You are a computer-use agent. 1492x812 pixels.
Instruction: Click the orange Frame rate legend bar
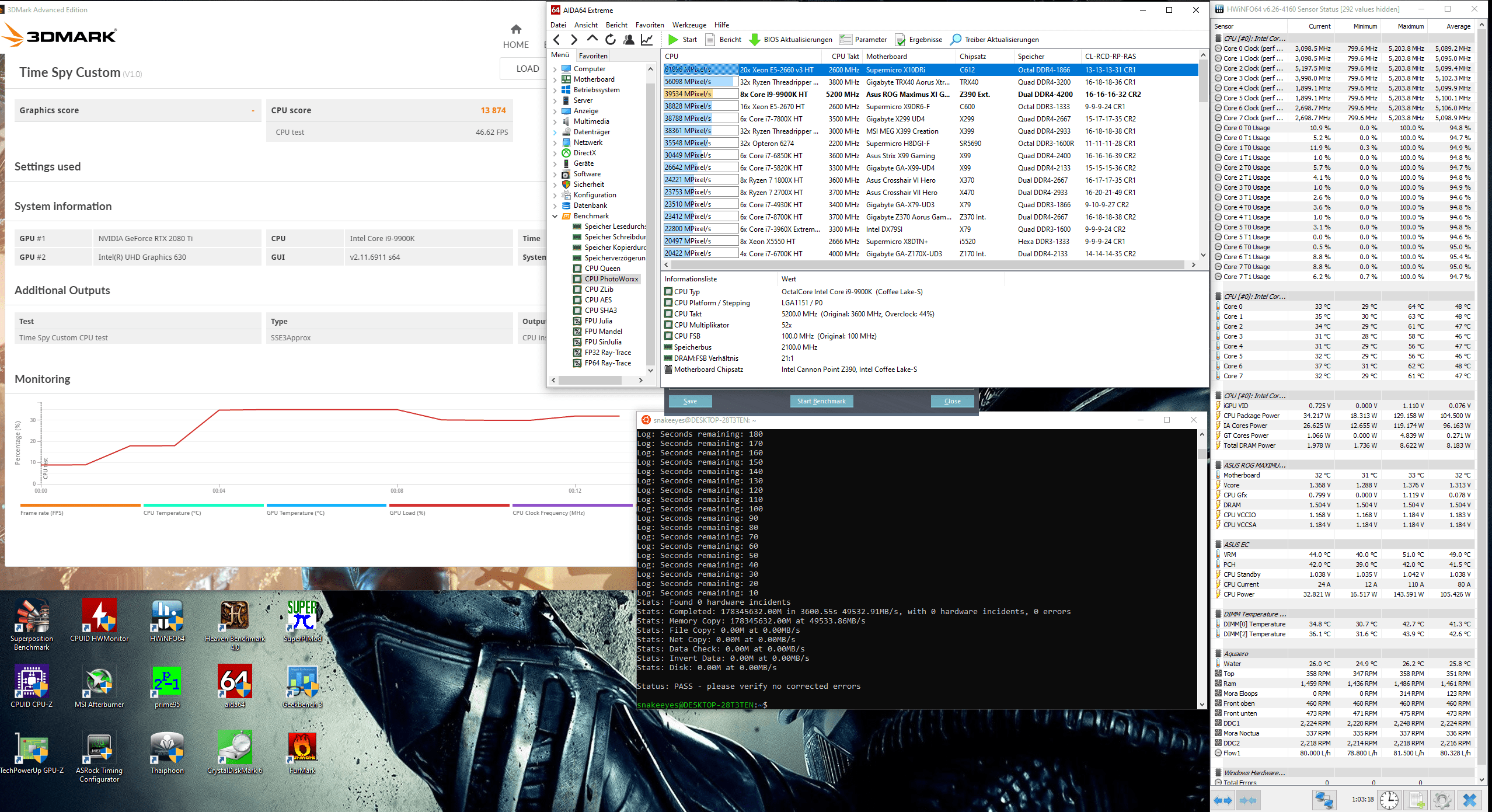pos(80,505)
